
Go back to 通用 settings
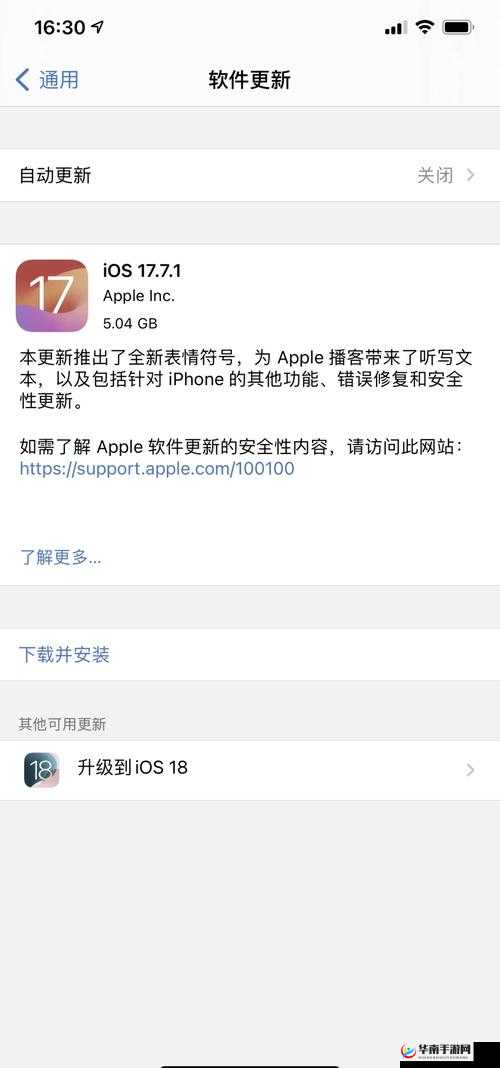pyautogui.click(x=46, y=80)
